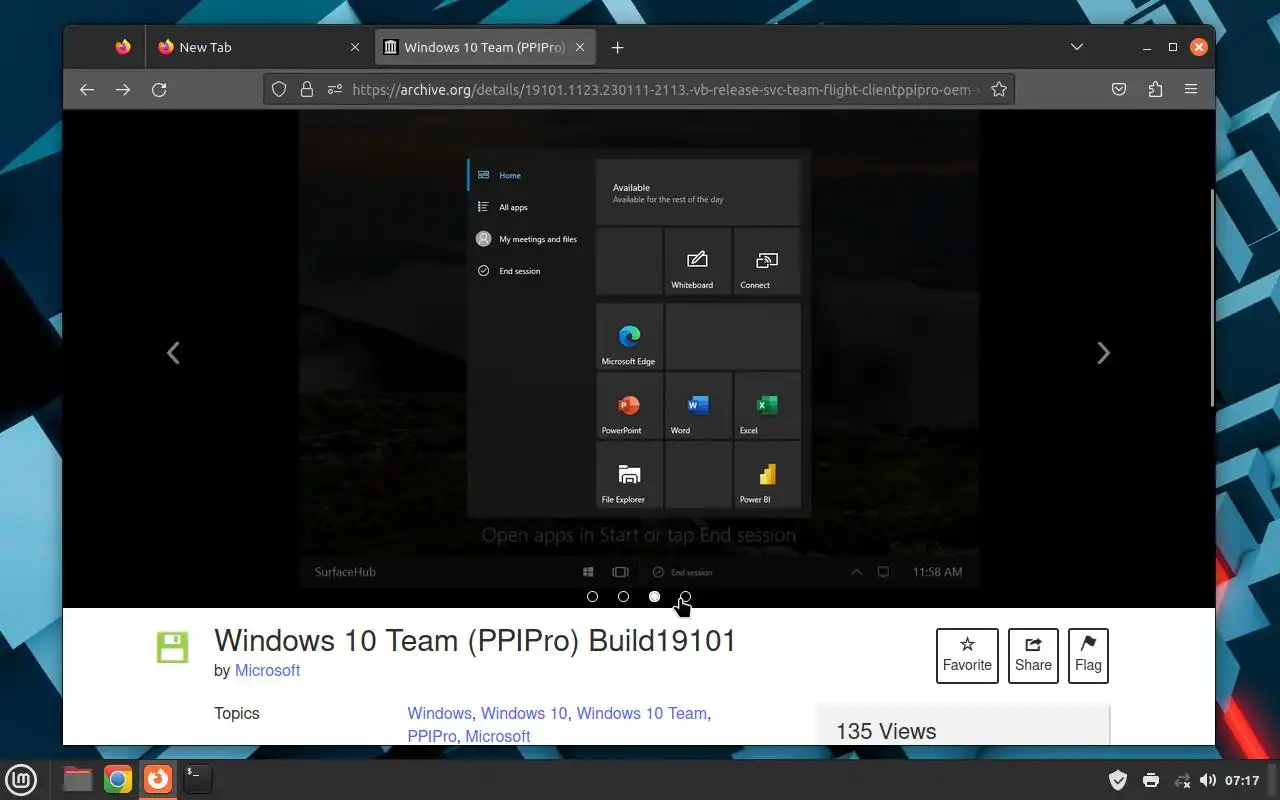Select the fourth carousel dot
1280x800 pixels.
tap(685, 596)
